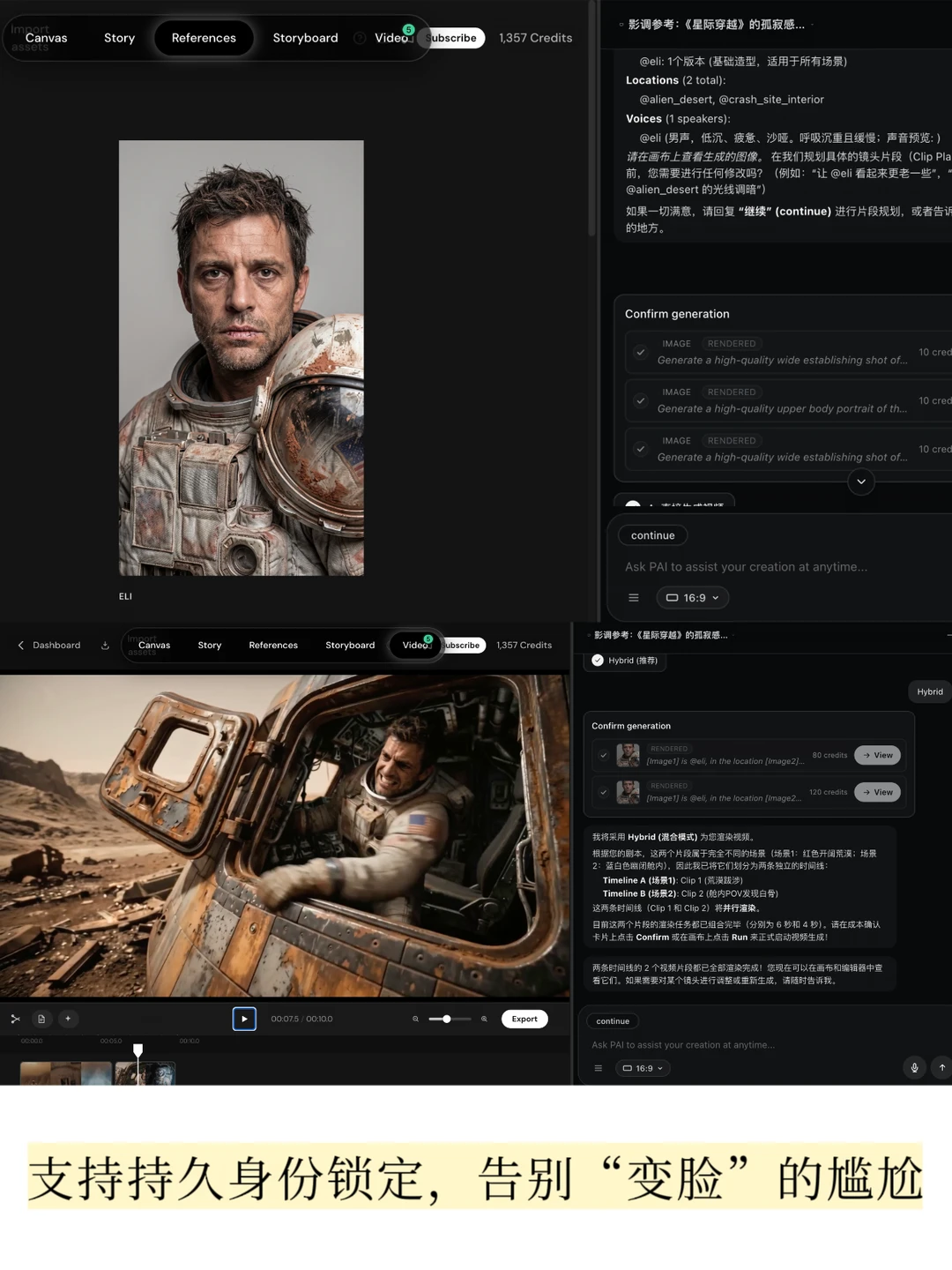Click the zoom-in magnifier right of the timeline zoom slider
This screenshot has height=1270, width=952.
(484, 1019)
